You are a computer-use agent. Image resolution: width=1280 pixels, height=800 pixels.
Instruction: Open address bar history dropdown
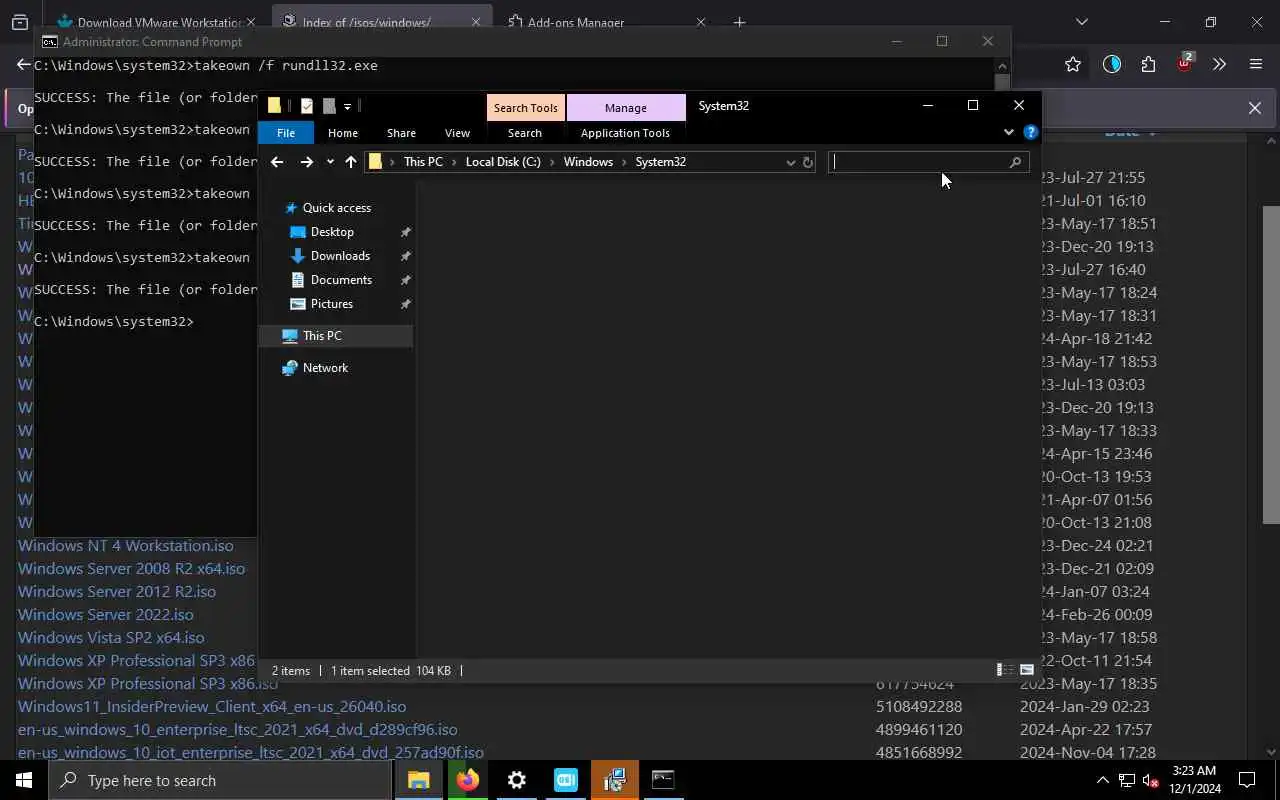[790, 162]
